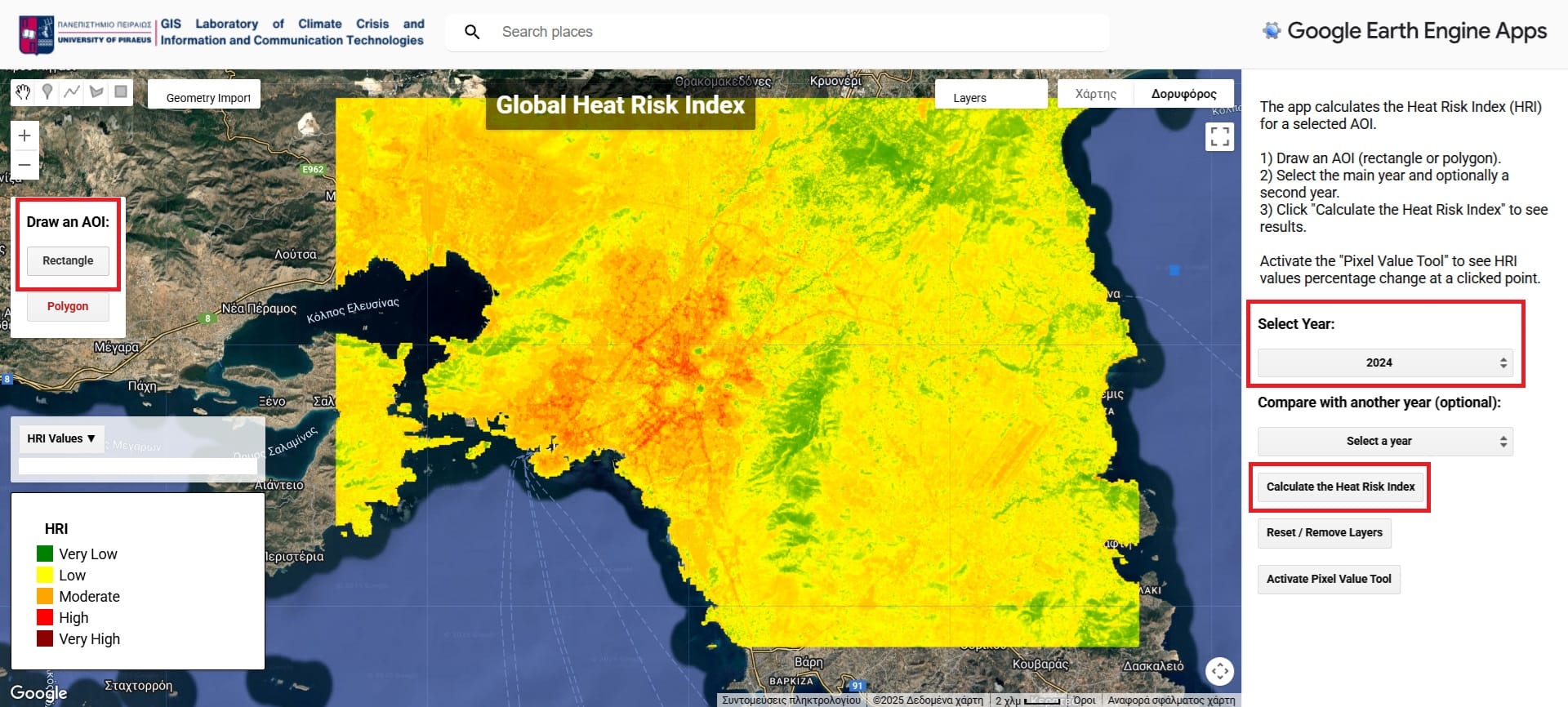Toggle fullscreen map view

(1219, 136)
